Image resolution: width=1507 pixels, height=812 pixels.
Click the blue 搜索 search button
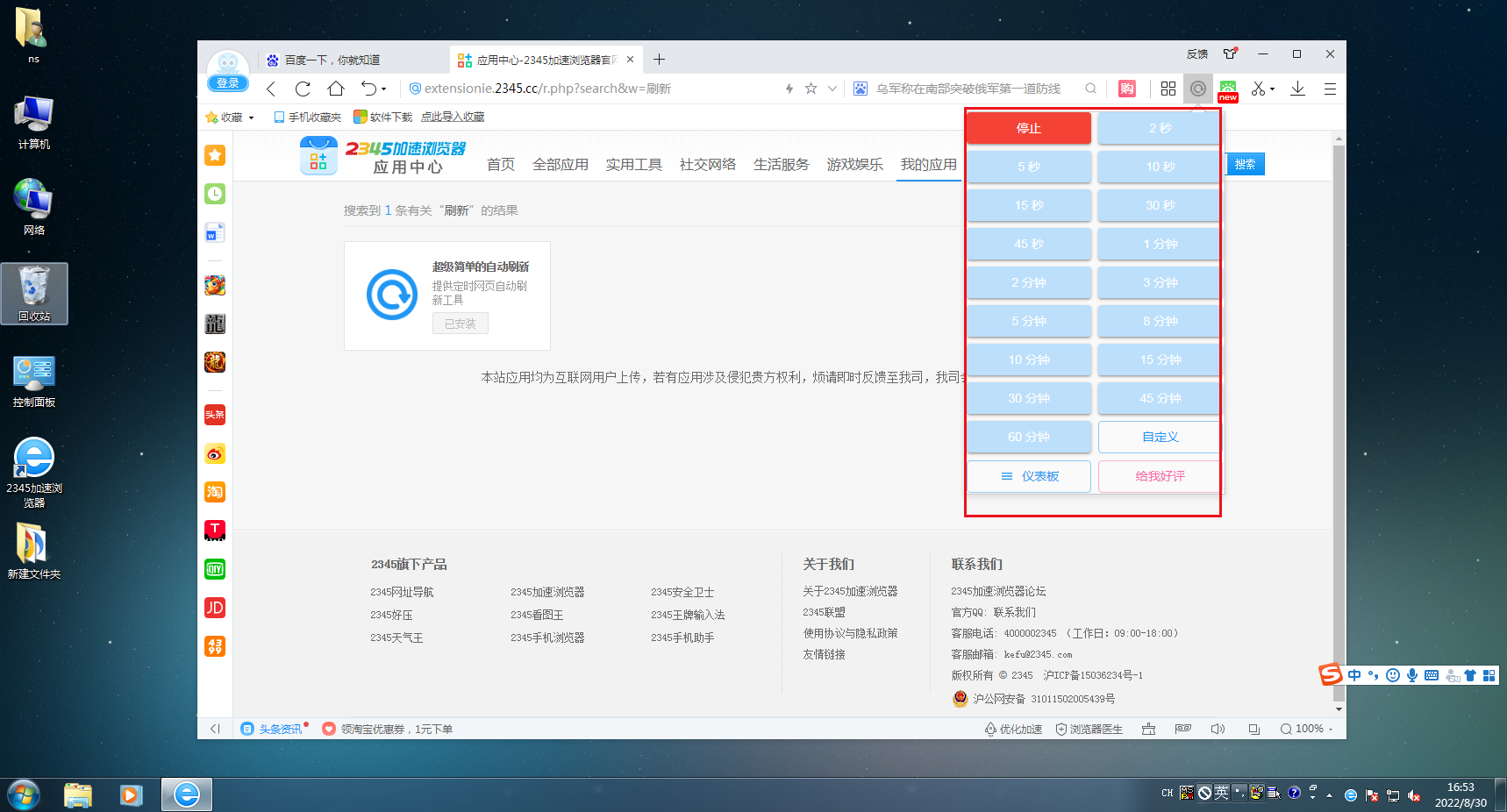[1245, 164]
